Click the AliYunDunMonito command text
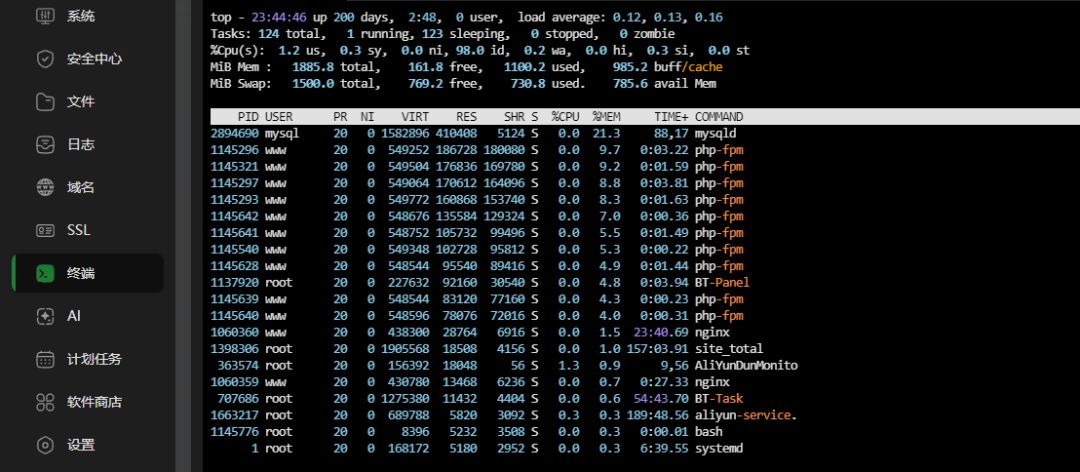The width and height of the screenshot is (1080, 472). pyautogui.click(x=746, y=365)
